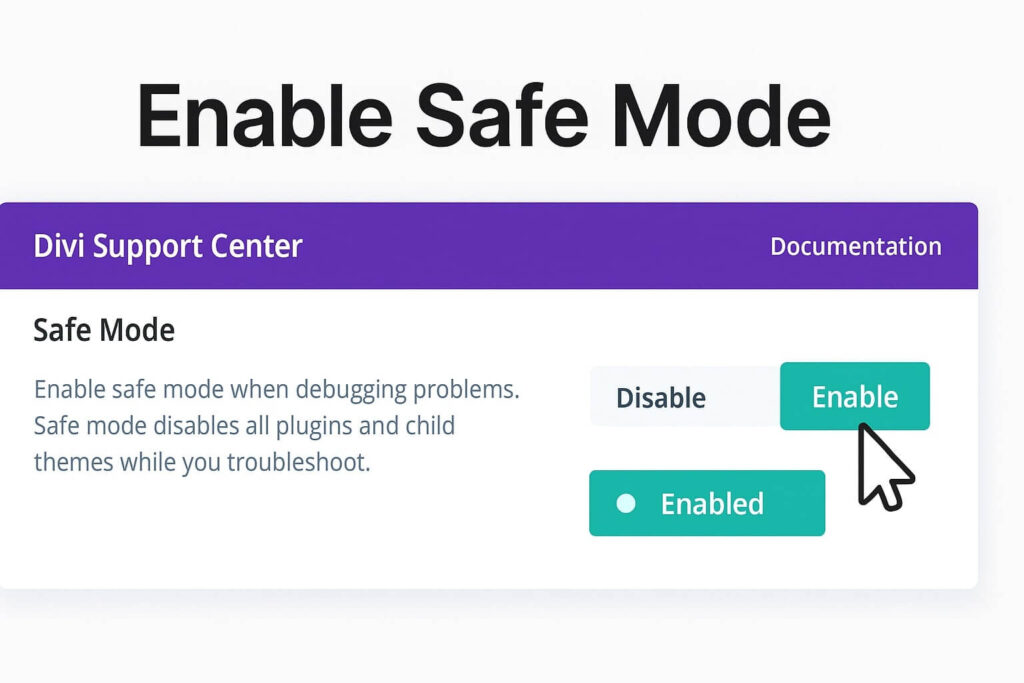Click the Safe Mode description paragraph

coord(277,425)
